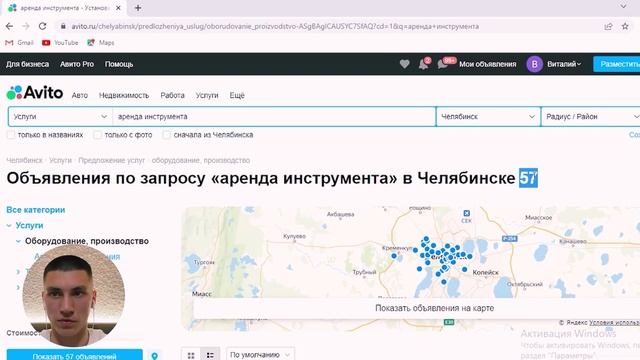
Task: Click the highlighted result count '57'
Action: [x=528, y=178]
